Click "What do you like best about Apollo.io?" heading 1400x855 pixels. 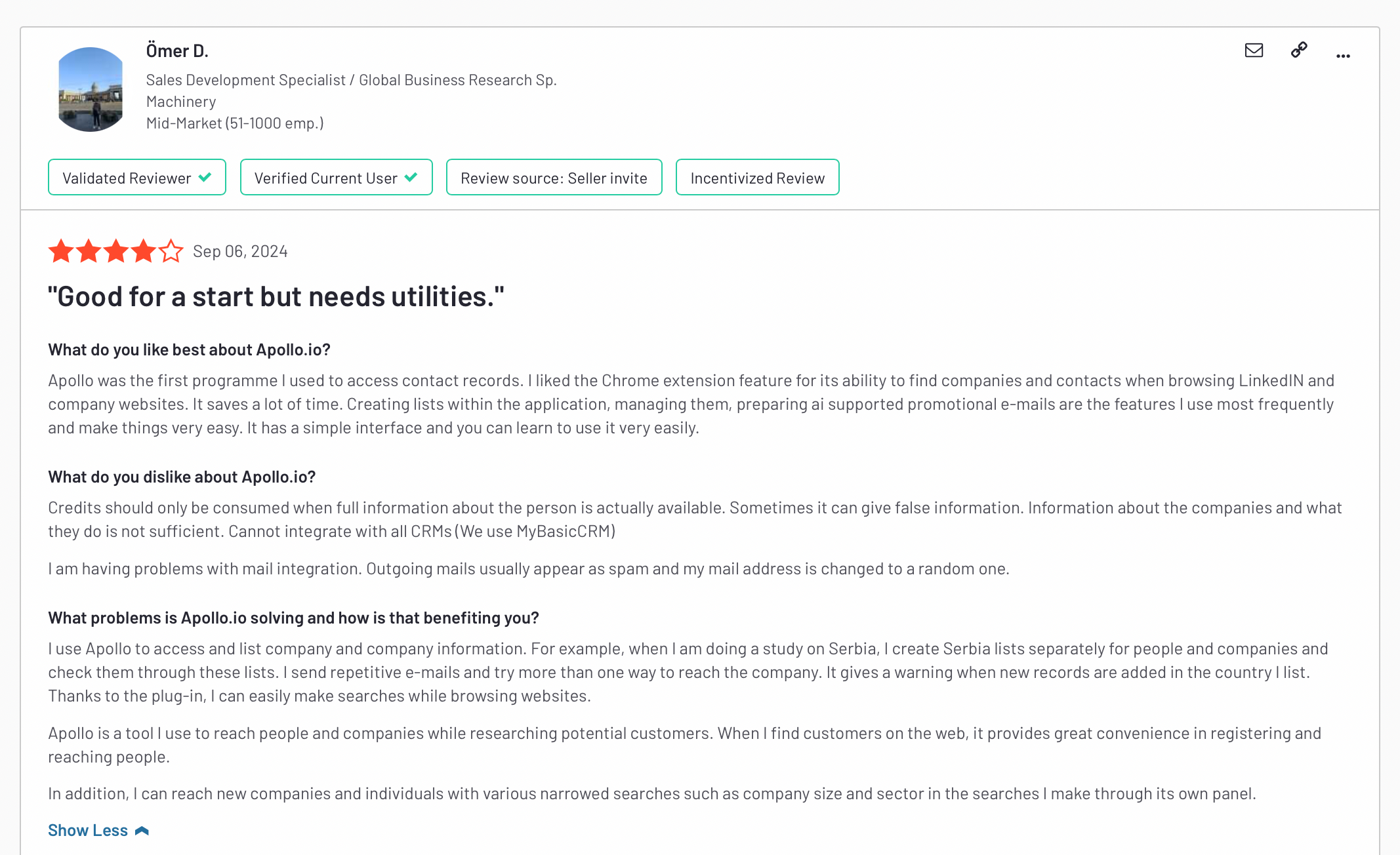tap(189, 349)
